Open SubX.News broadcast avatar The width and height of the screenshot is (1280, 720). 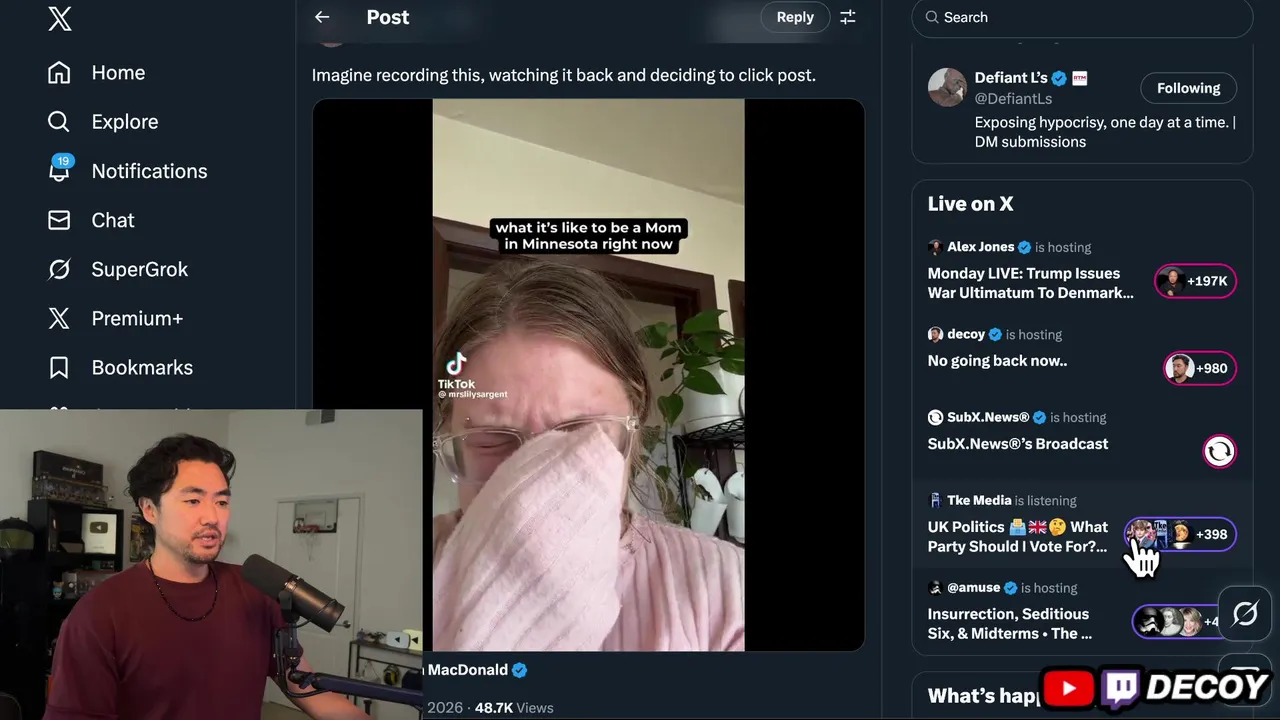pos(1219,451)
